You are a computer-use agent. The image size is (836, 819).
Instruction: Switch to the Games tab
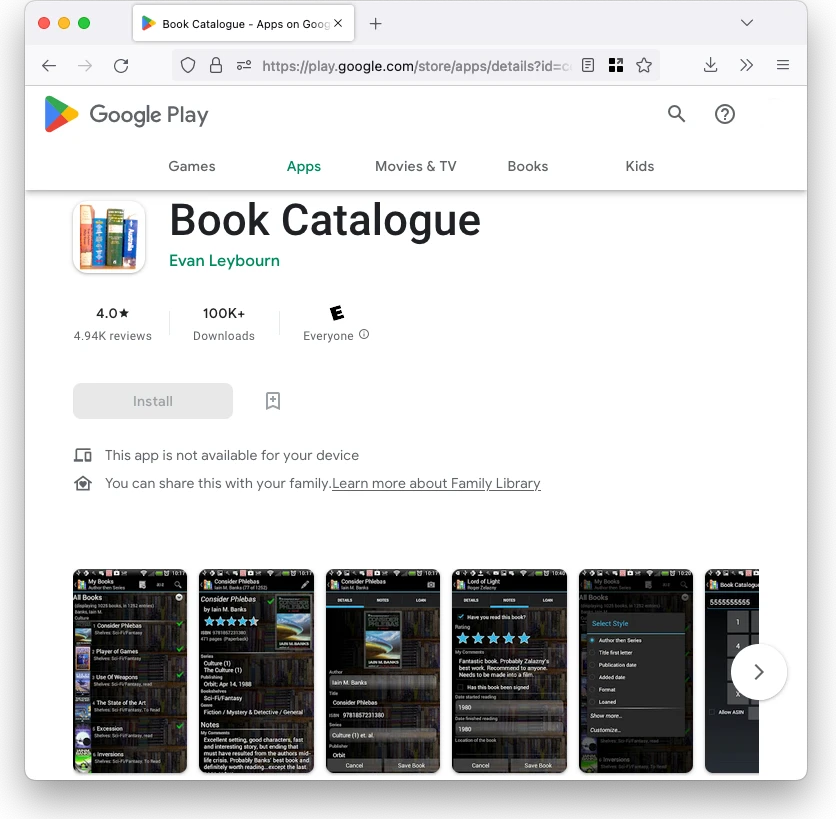[x=192, y=166]
